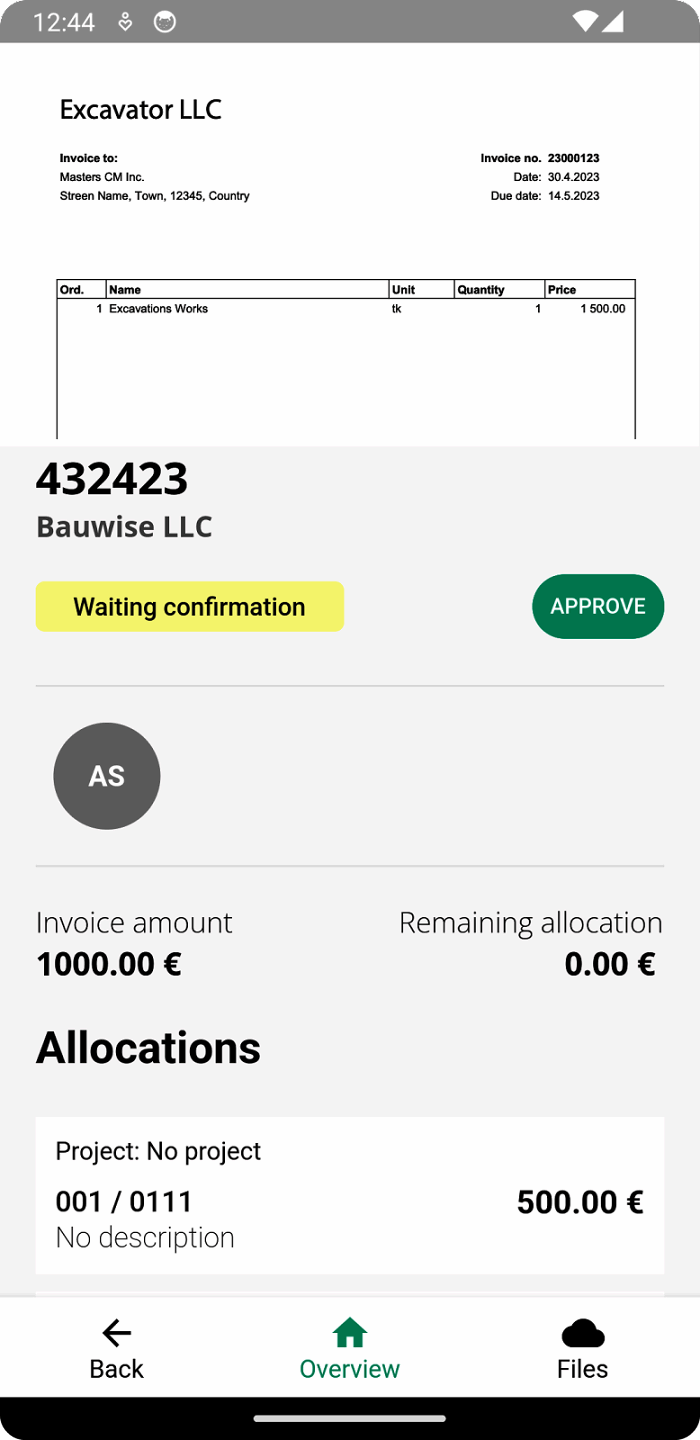Select the Back arrow icon in bottom navigation
This screenshot has height=1440, width=700.
(116, 1333)
